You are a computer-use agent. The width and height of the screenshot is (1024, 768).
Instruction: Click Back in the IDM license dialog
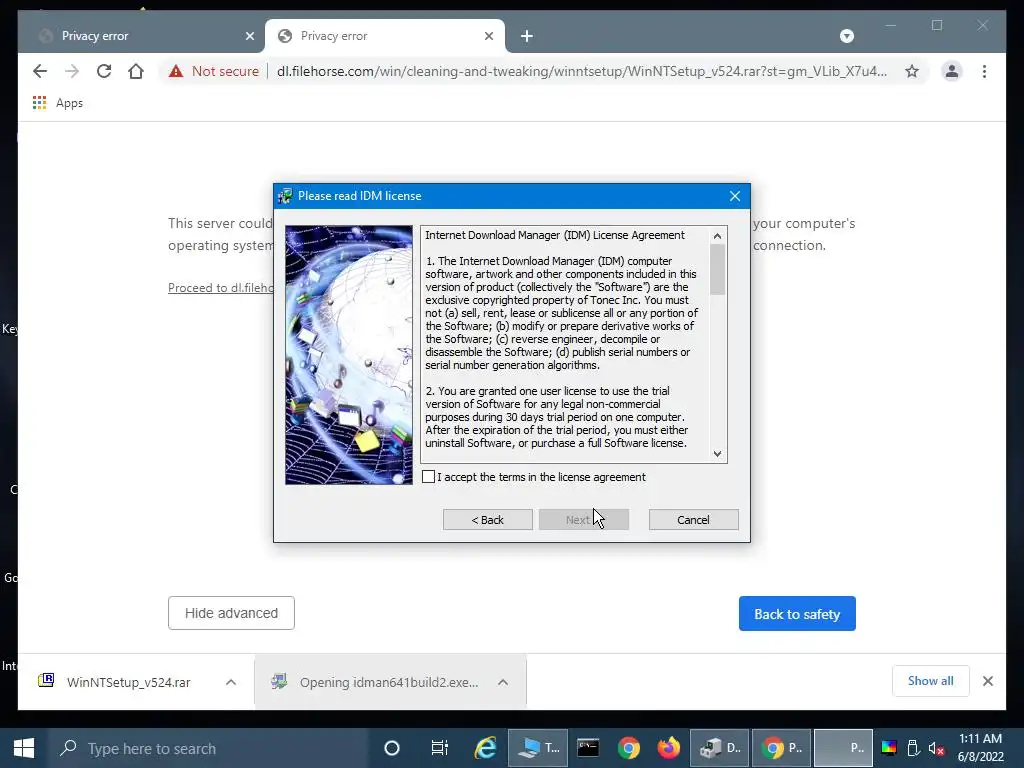click(x=488, y=520)
